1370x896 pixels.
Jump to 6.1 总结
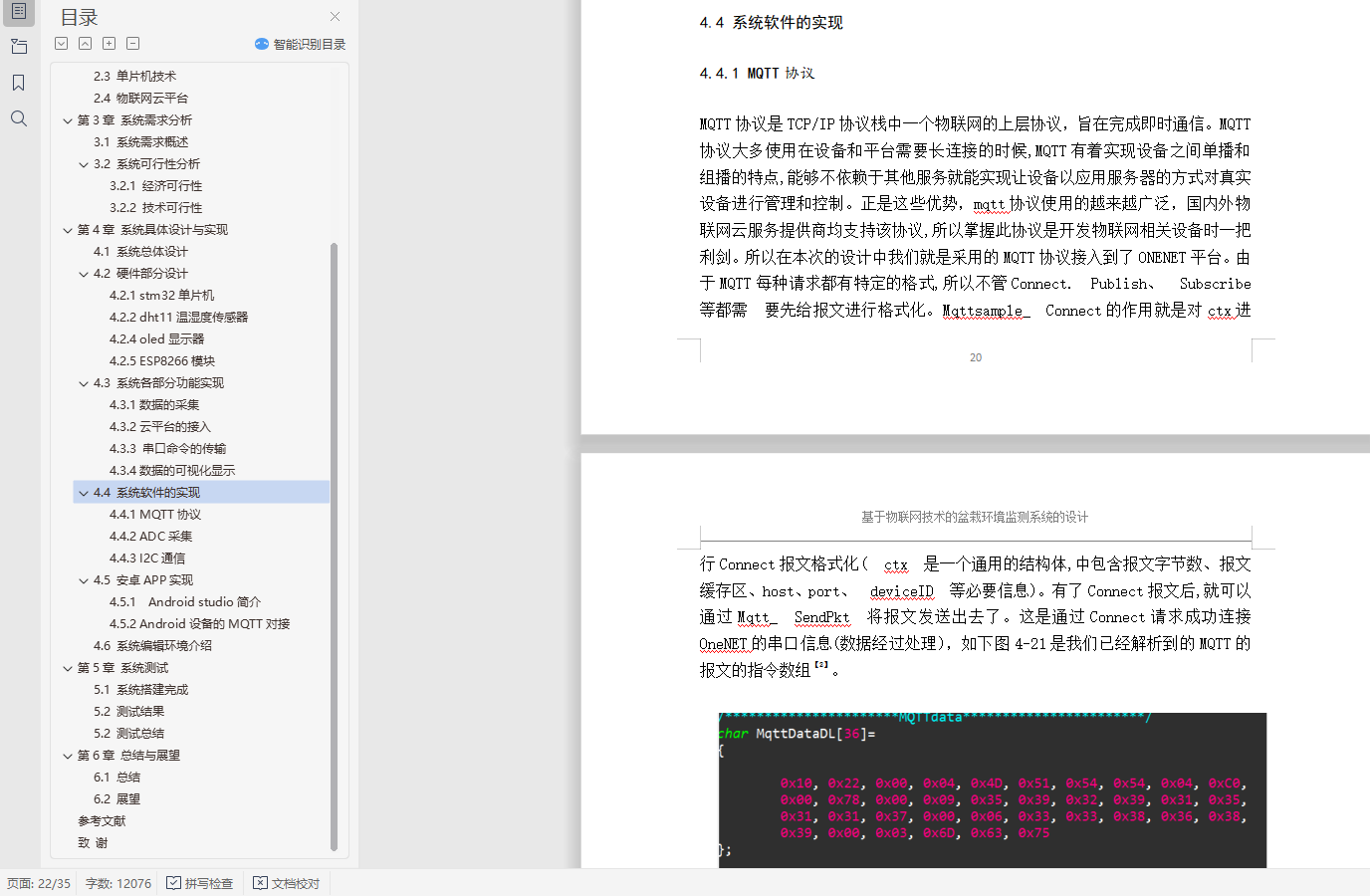tap(116, 777)
